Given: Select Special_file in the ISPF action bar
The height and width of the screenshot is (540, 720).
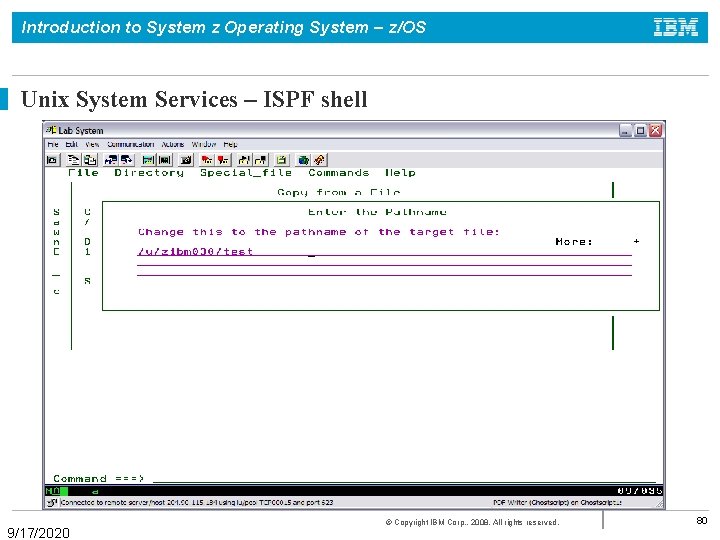Looking at the screenshot, I should tap(246, 173).
